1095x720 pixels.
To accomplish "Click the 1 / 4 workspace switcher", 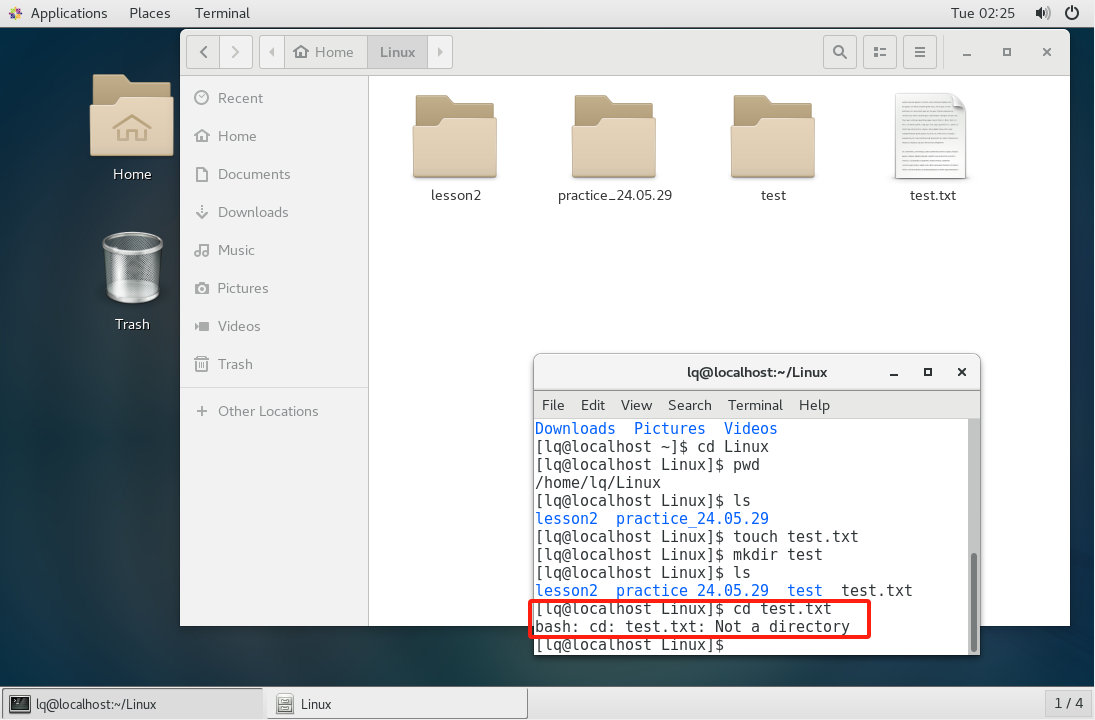I will (1068, 703).
